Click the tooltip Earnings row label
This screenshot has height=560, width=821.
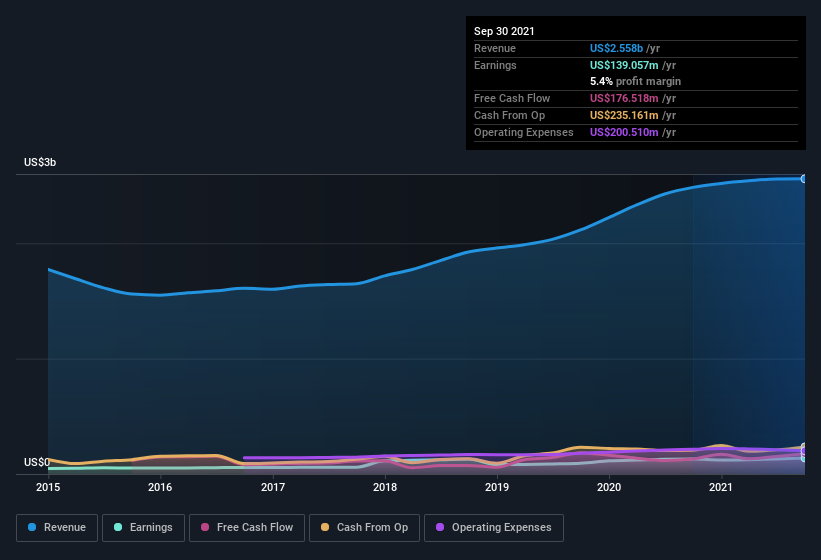495,65
